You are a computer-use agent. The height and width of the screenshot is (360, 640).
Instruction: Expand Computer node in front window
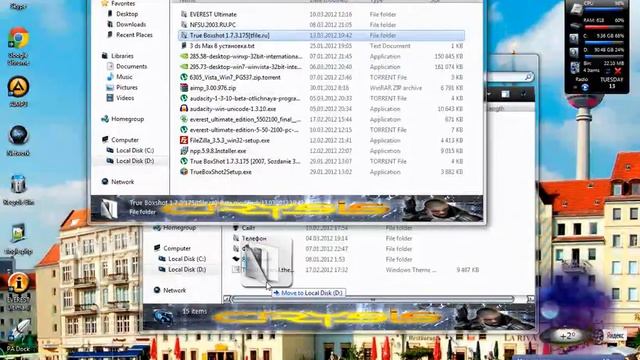pyautogui.click(x=124, y=140)
